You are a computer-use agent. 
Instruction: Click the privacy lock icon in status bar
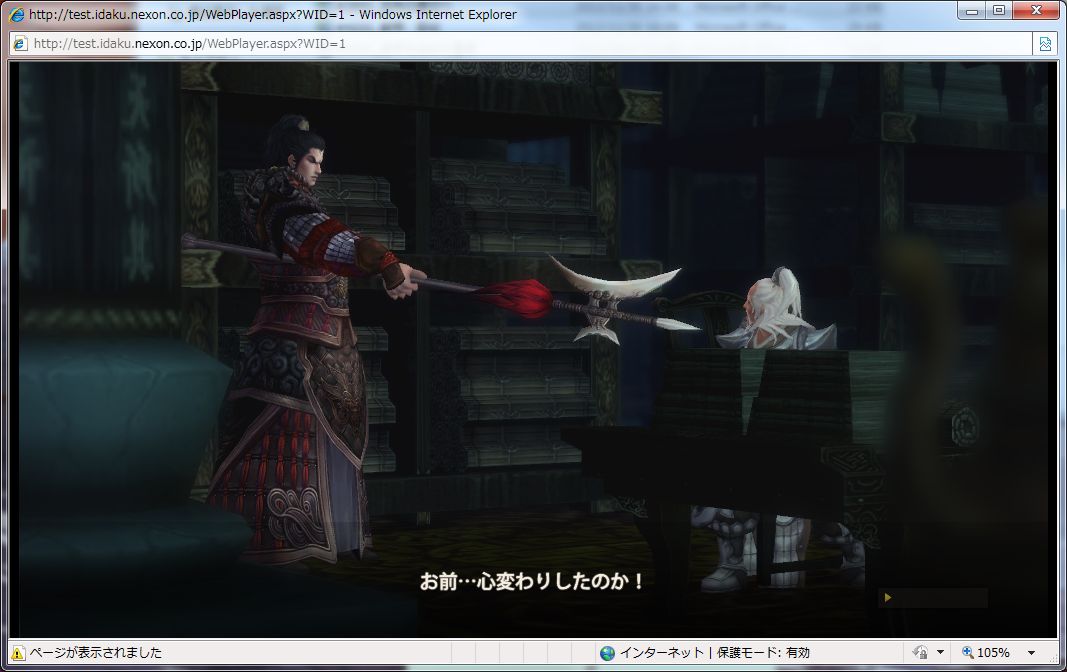click(920, 653)
